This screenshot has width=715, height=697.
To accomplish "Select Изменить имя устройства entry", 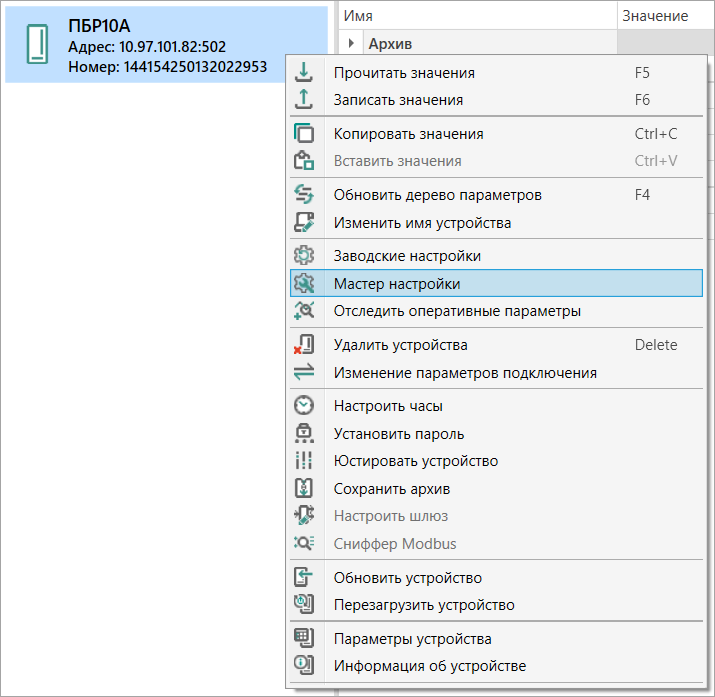I will click(496, 223).
